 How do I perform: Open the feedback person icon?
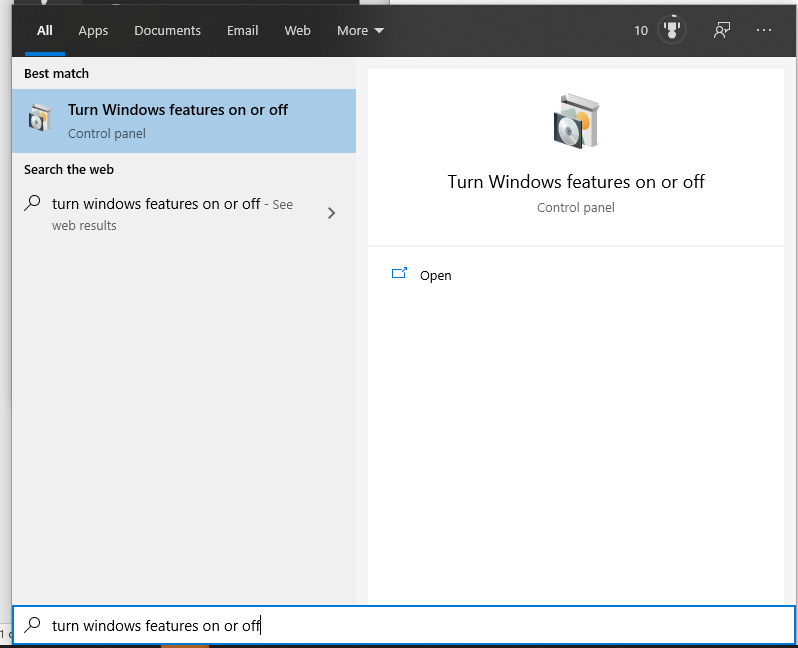722,30
